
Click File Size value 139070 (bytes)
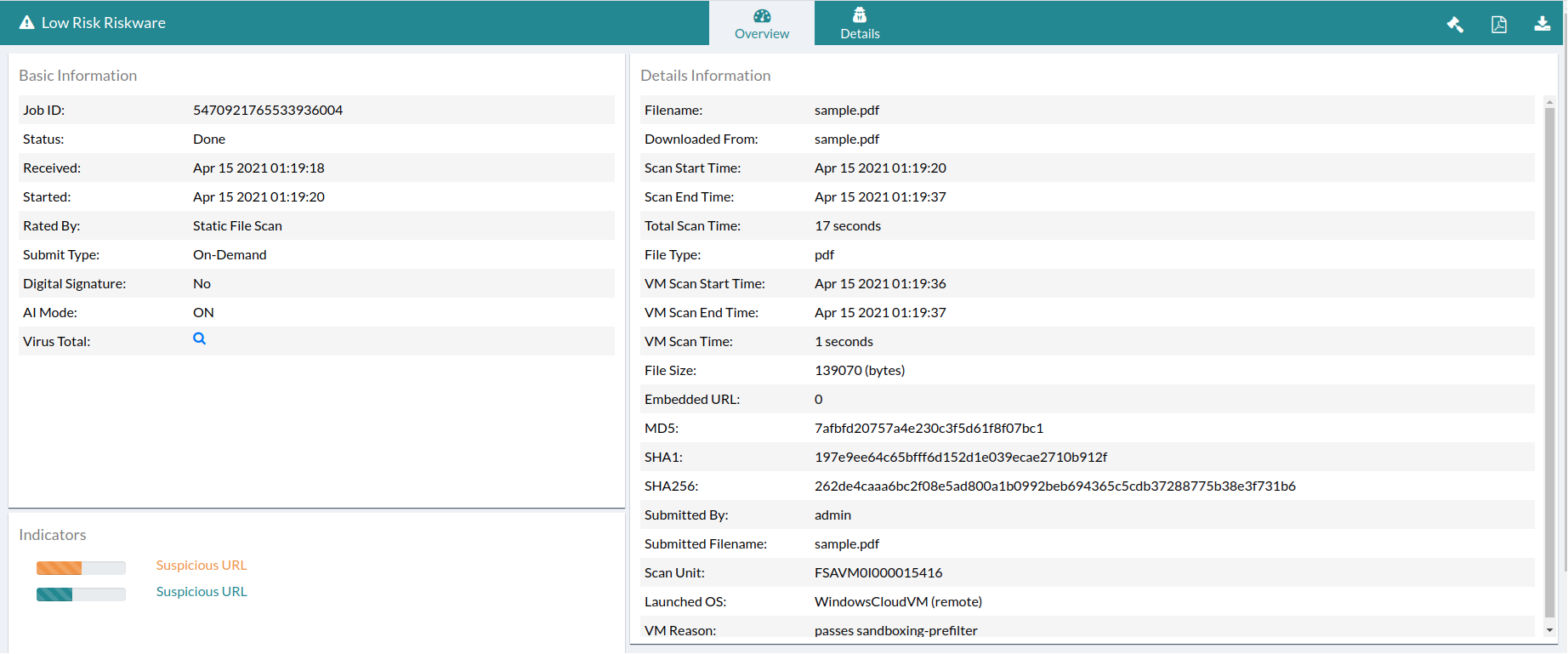[860, 371]
